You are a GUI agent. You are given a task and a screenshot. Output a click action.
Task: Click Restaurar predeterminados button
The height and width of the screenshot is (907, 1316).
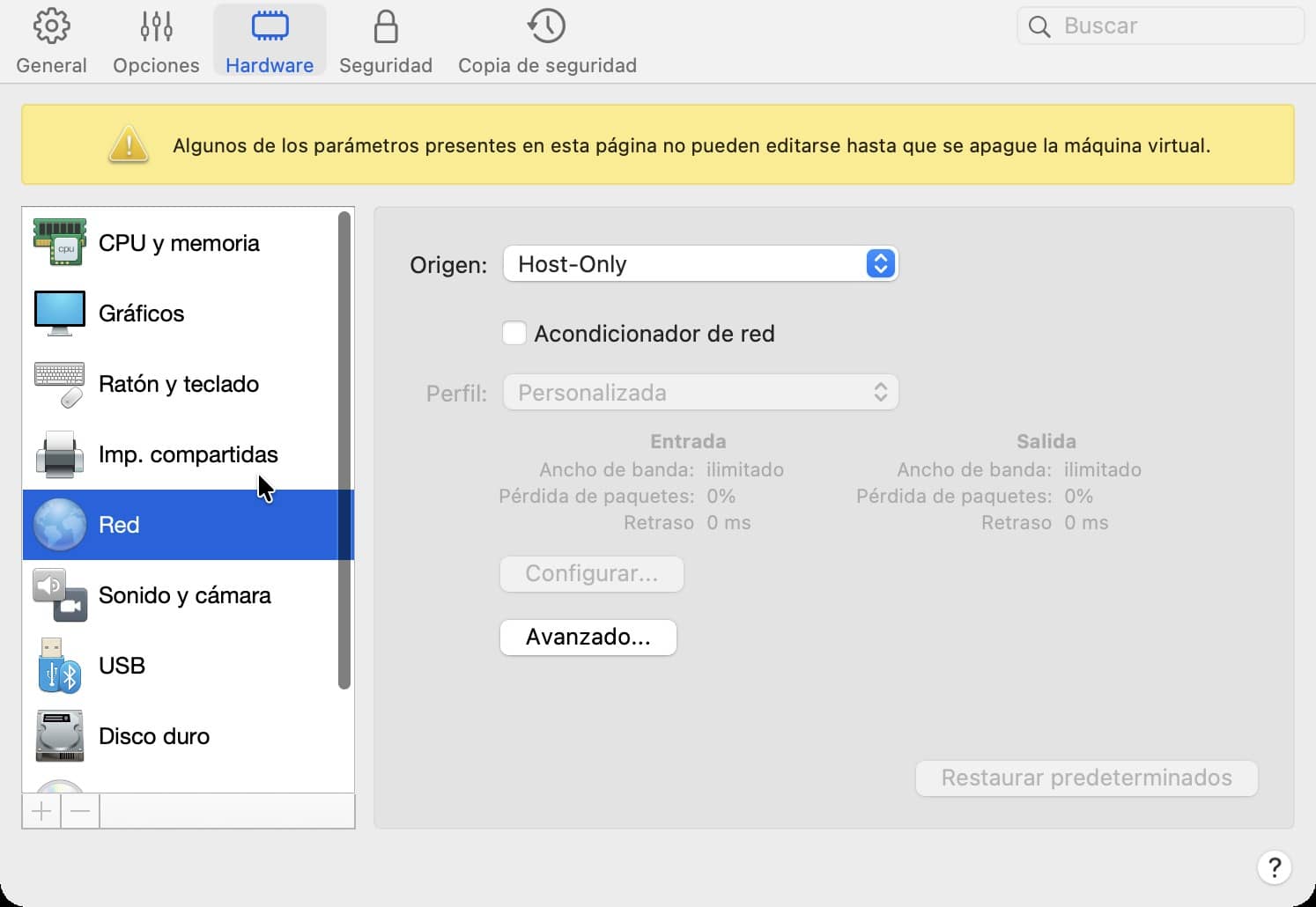tap(1086, 778)
